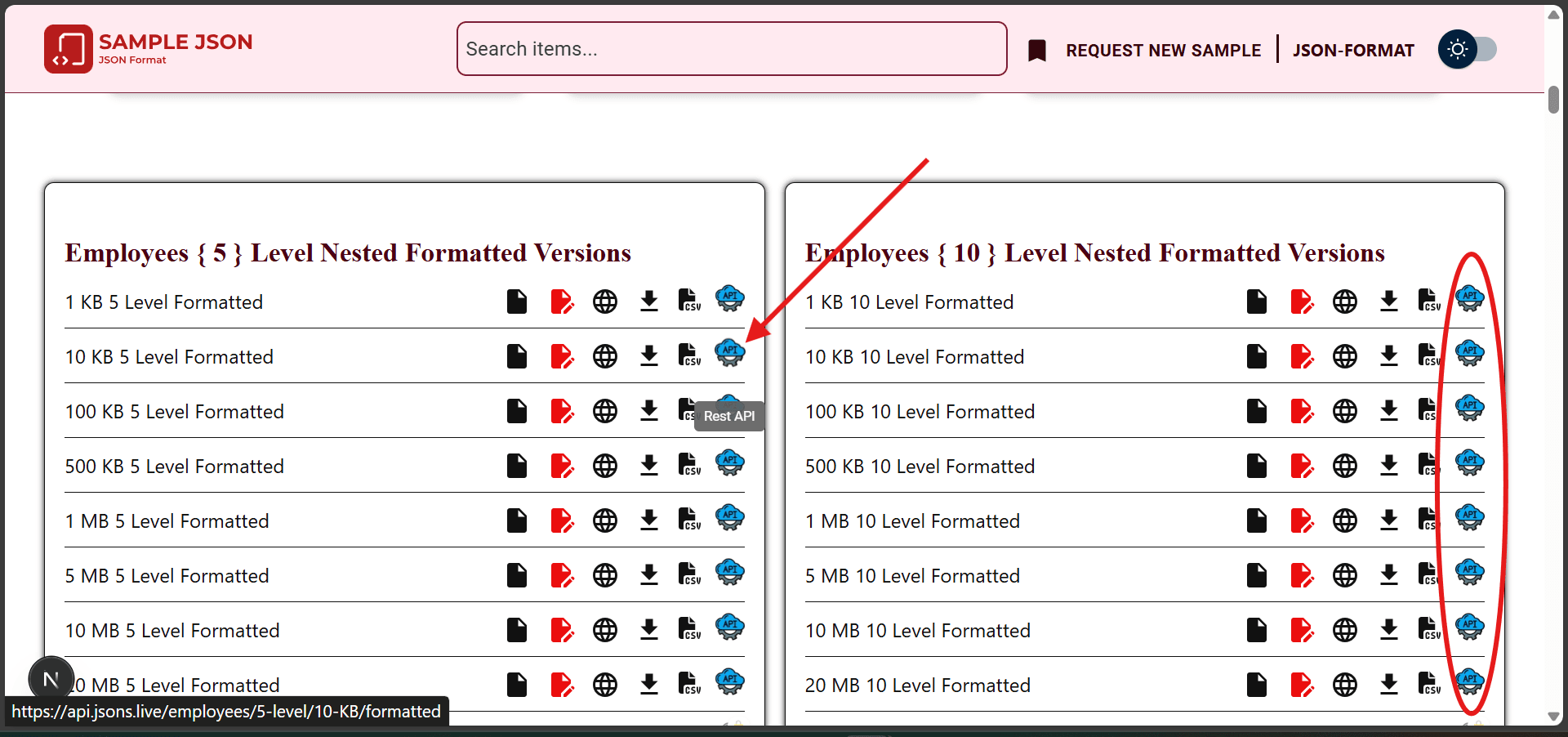Screen dimensions: 1568x737
Task: Open the JSON-FORMAT link
Action: tap(1353, 51)
